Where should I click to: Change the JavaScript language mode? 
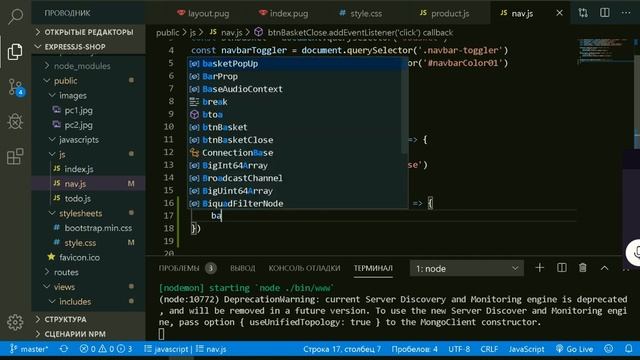tap(526, 349)
